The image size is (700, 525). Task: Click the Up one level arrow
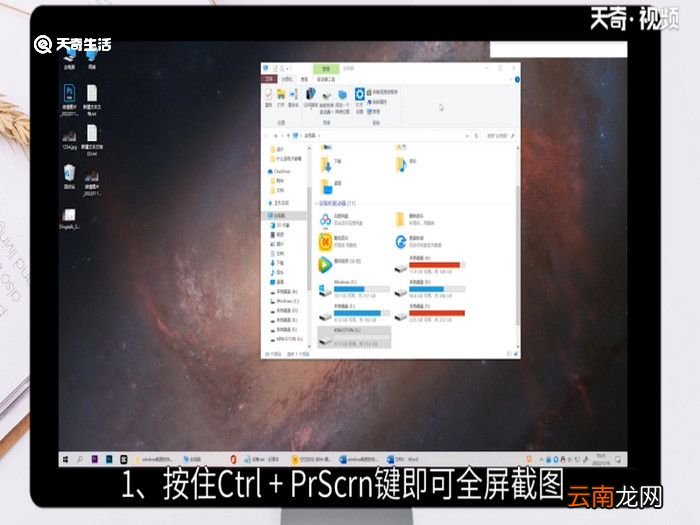point(288,135)
